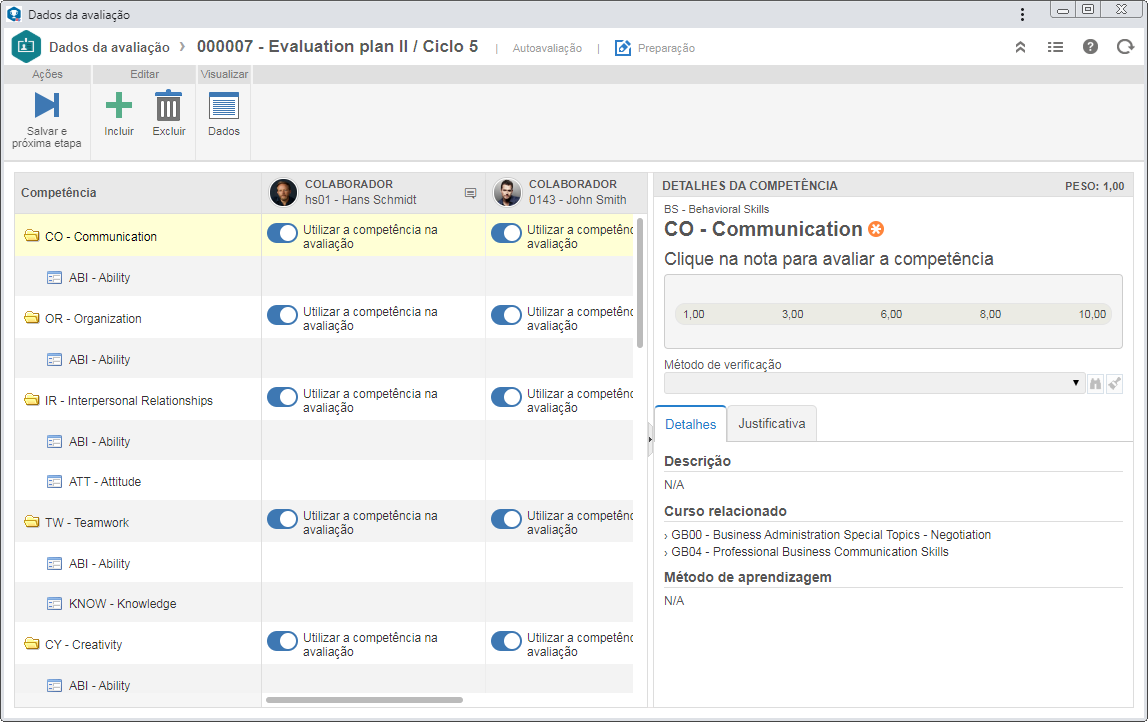Image resolution: width=1148 pixels, height=722 pixels.
Task: Open the list view icon in header
Action: pyautogui.click(x=1055, y=47)
